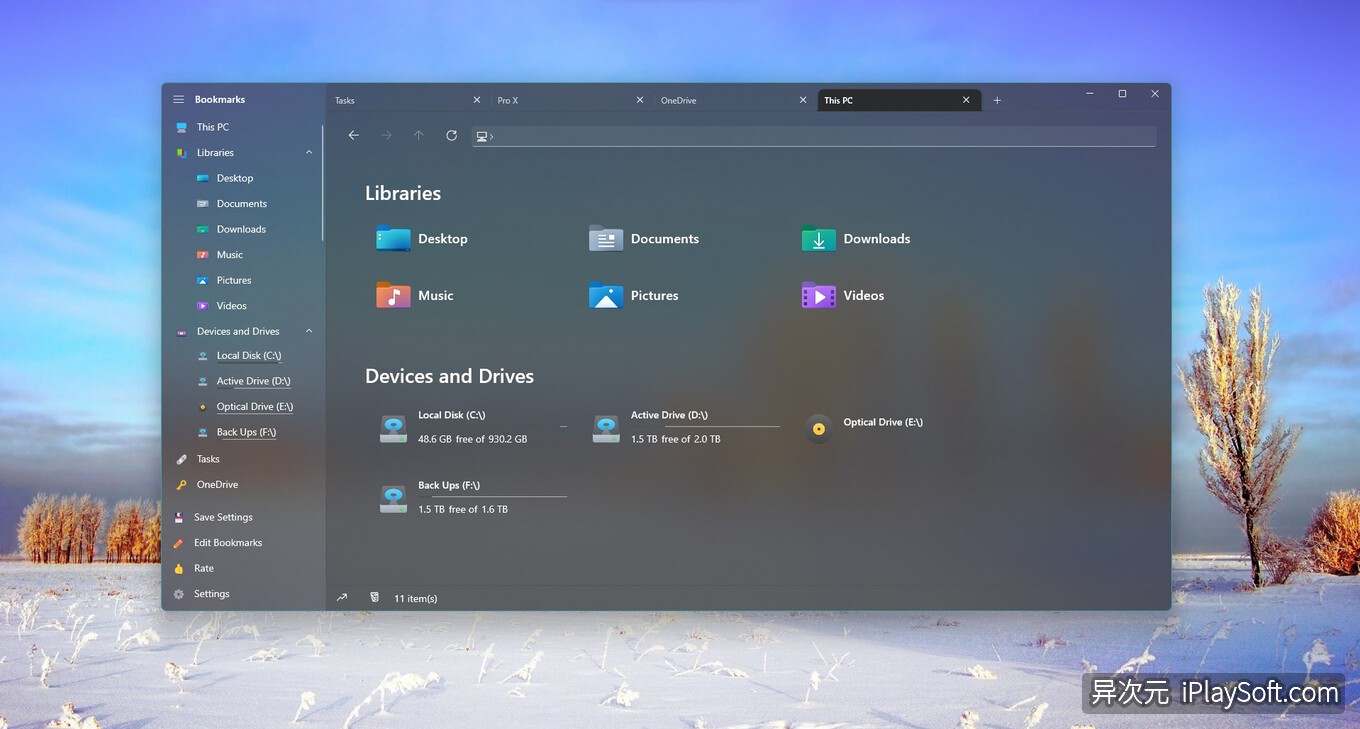Viewport: 1360px width, 729px height.
Task: Open the computer dropdown in the address bar
Action: [x=484, y=135]
